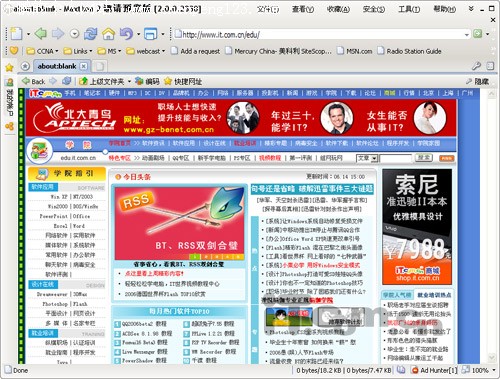
Task: Click the sync icon in sidebar toolbar
Action: point(67,81)
